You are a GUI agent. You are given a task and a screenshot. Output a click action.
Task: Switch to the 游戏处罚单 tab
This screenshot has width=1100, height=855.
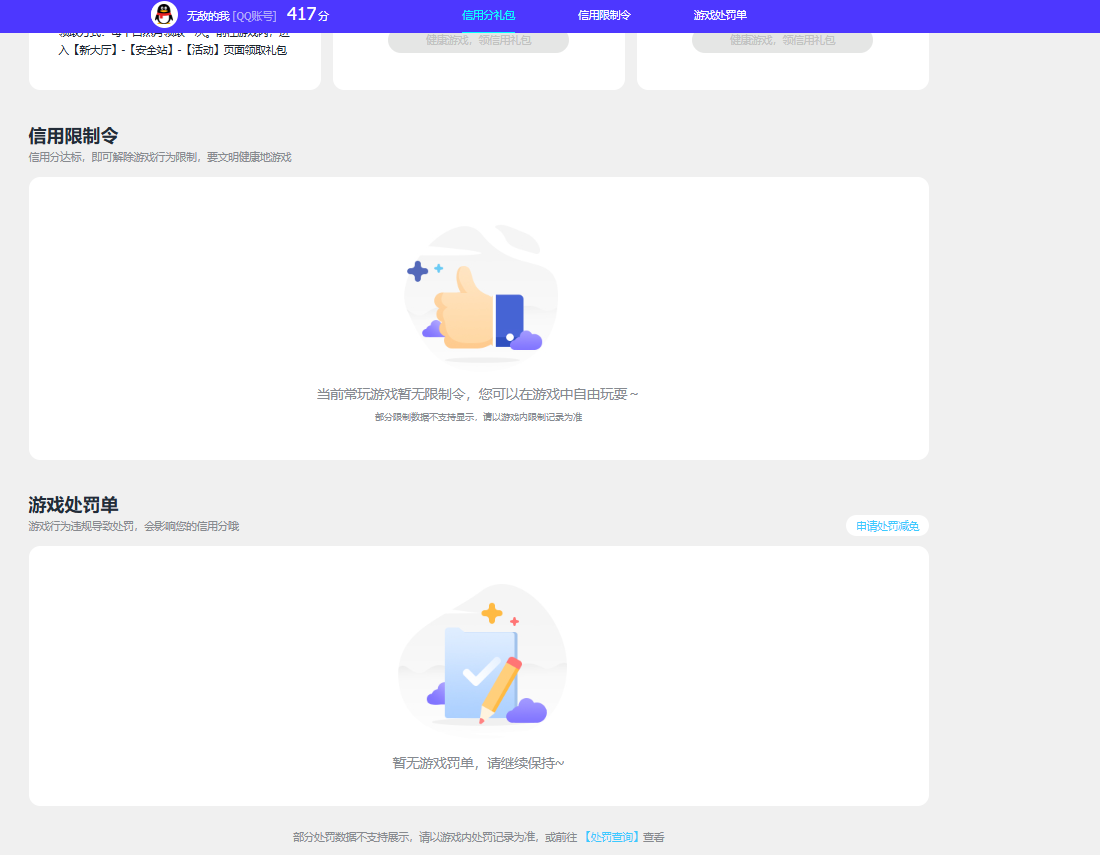718,16
